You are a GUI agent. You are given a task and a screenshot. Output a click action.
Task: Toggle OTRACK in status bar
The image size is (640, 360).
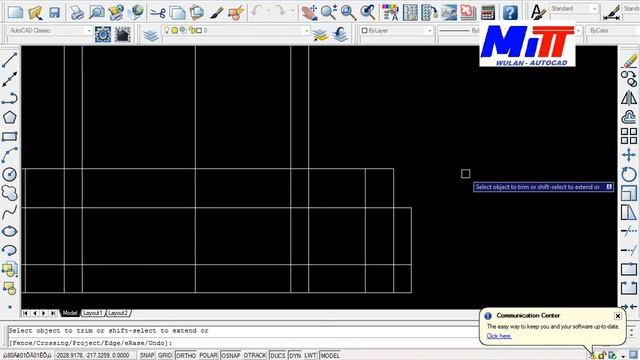pos(255,356)
